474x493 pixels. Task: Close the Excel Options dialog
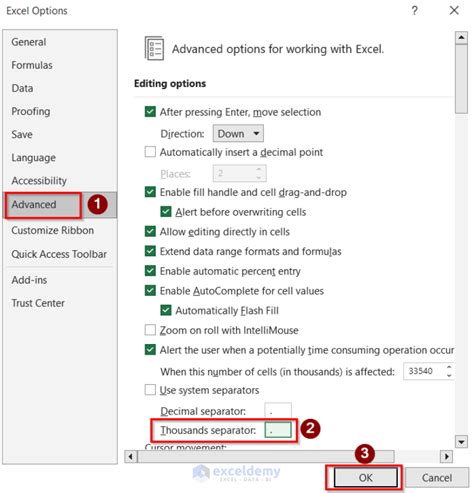454,10
